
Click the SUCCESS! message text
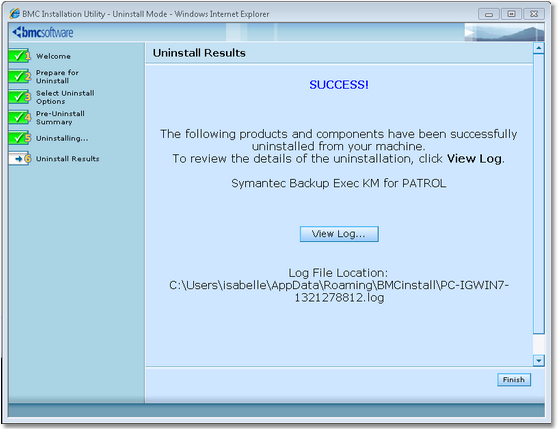tap(339, 85)
